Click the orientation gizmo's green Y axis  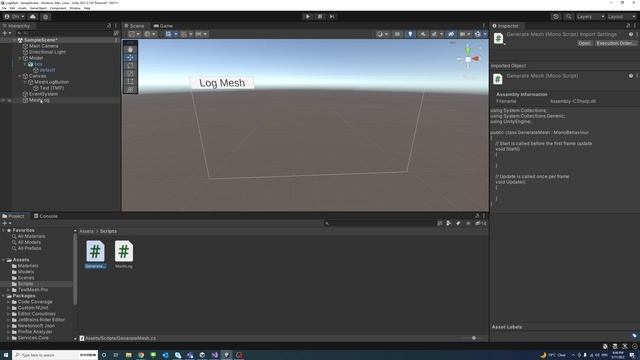tap(468, 51)
